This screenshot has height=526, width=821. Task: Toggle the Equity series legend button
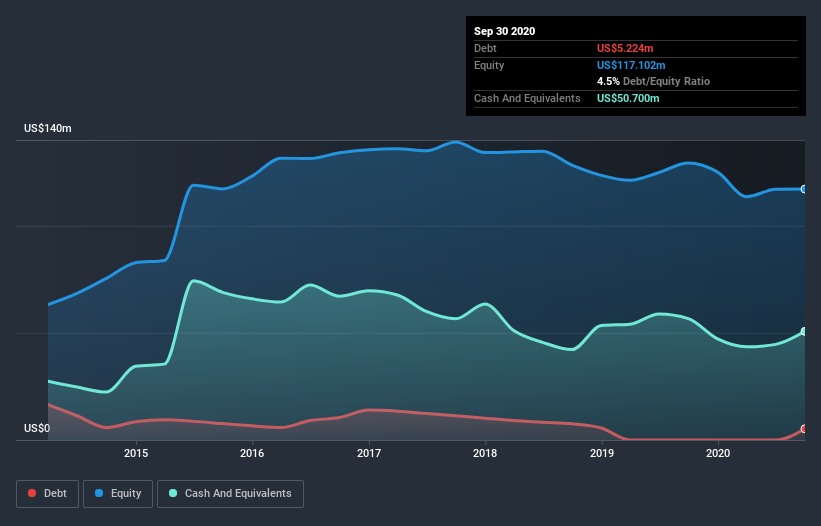coord(118,494)
